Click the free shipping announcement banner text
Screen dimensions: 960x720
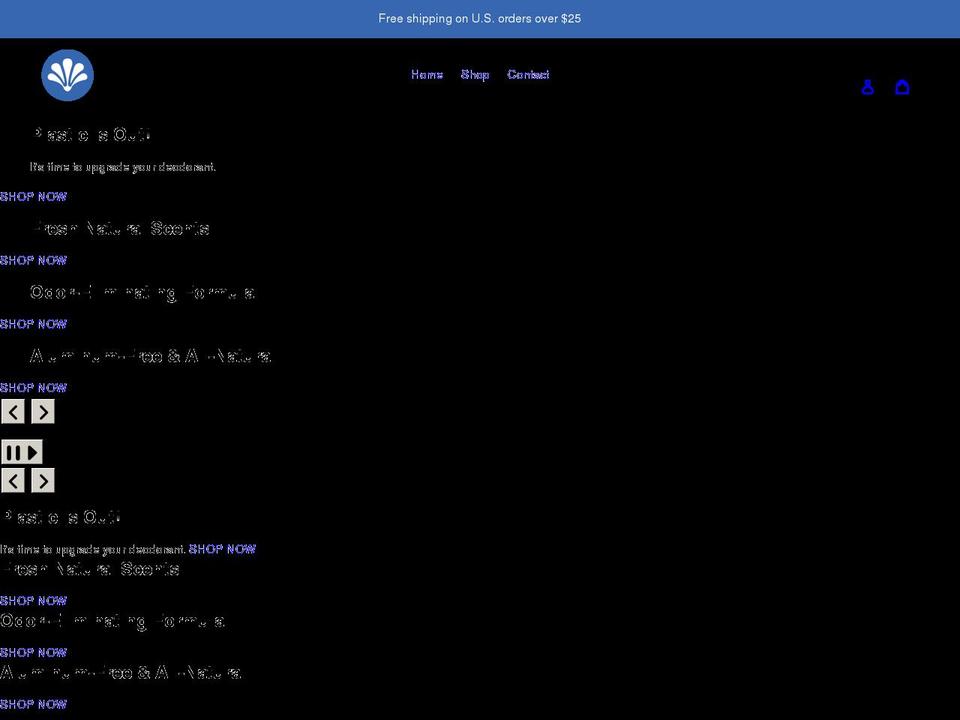pos(479,18)
